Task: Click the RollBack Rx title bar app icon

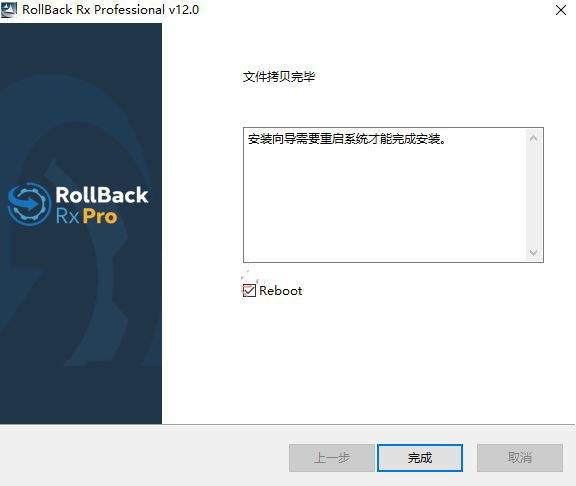Action: tap(9, 10)
